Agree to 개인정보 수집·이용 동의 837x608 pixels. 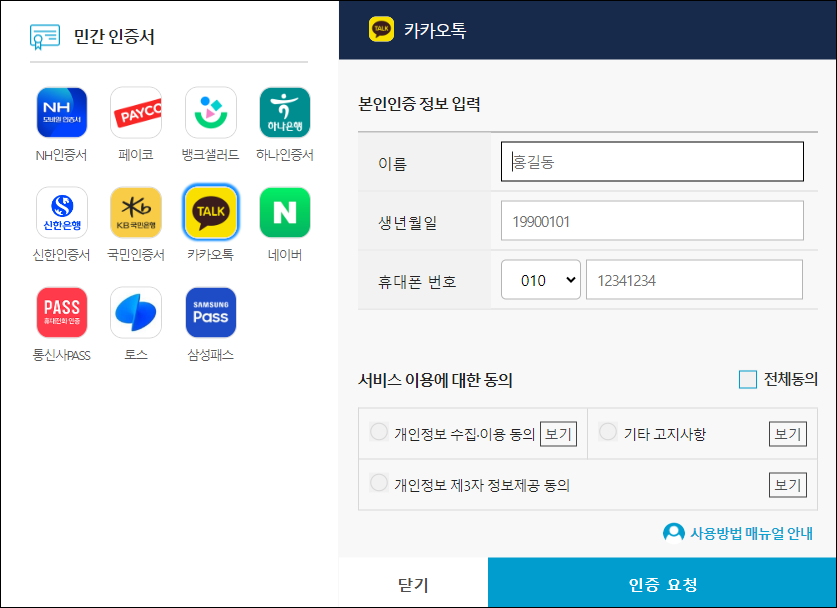[x=379, y=432]
